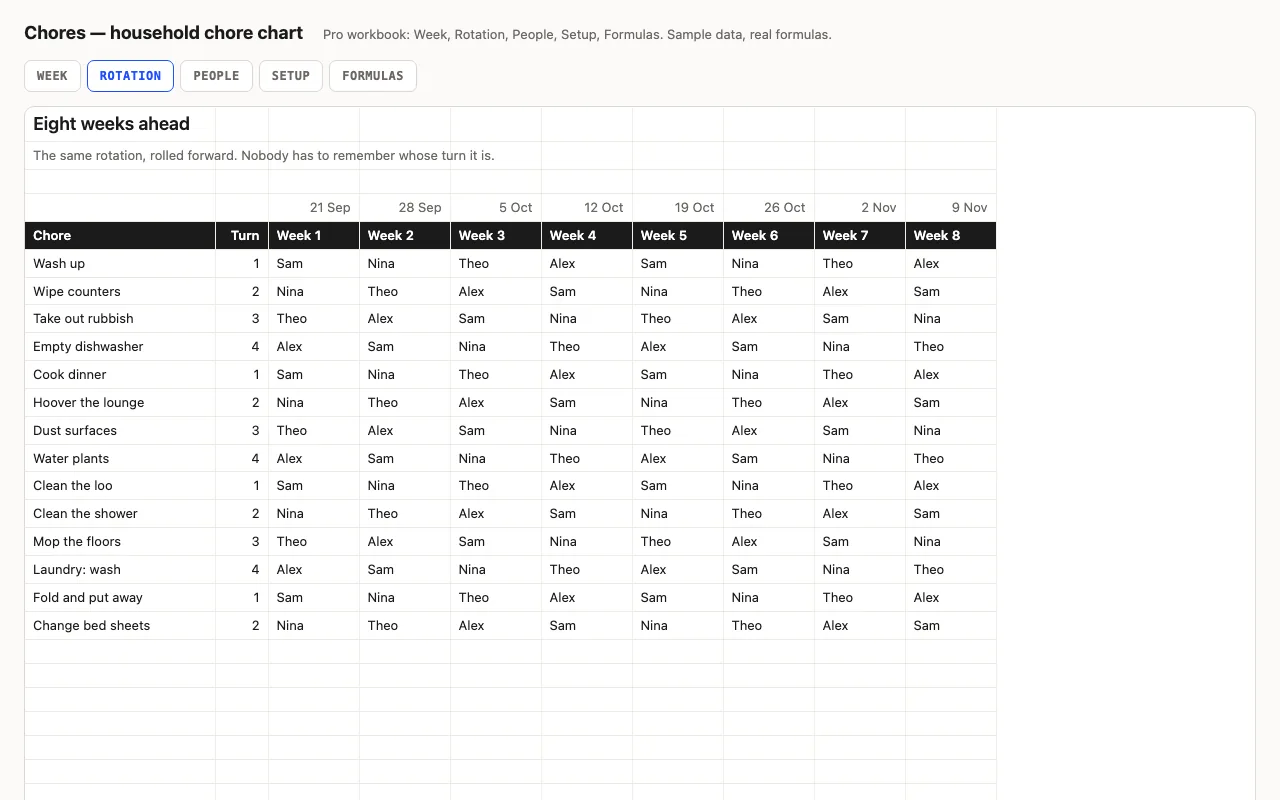Click the 'Empty dishwasher' chore cell
The image size is (1280, 800).
tap(120, 347)
